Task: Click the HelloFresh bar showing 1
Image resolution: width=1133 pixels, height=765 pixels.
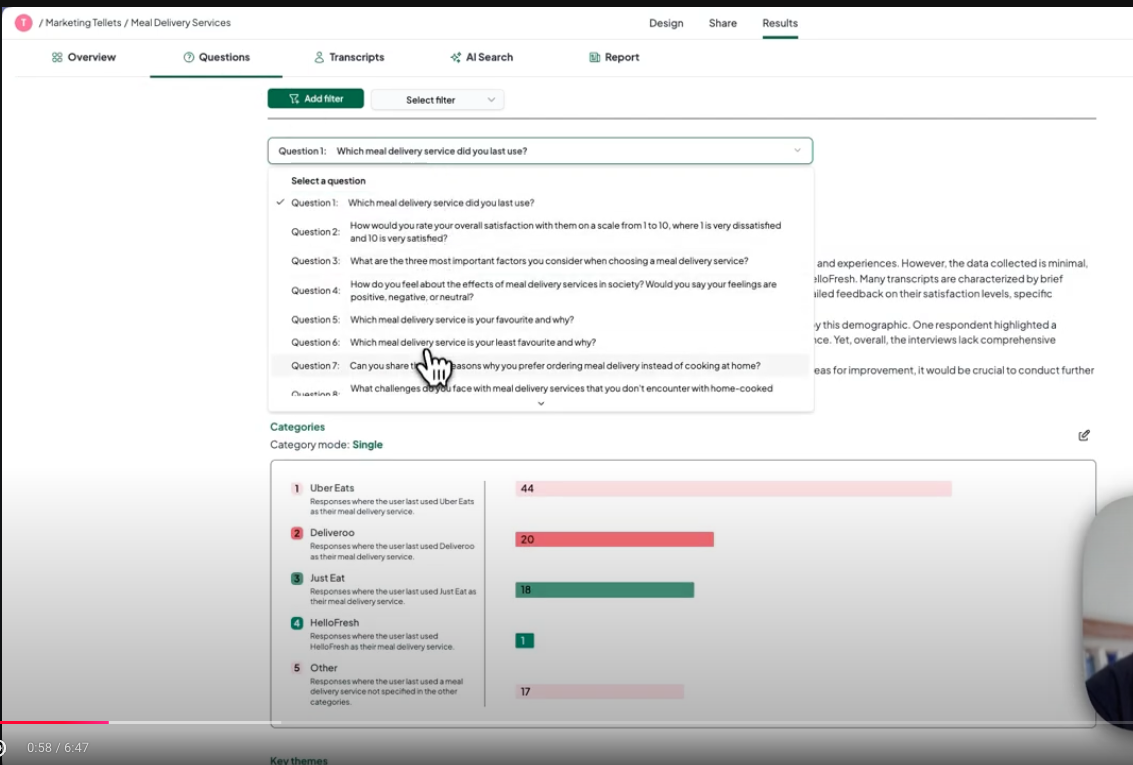Action: click(x=525, y=641)
